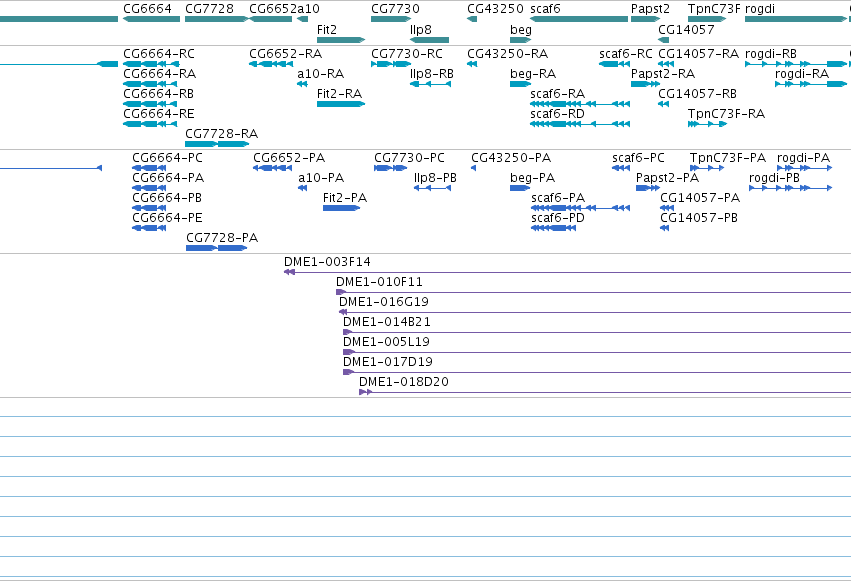Image resolution: width=851 pixels, height=581 pixels.
Task: Select BAC clone DME1-016G19
Action: (595, 312)
